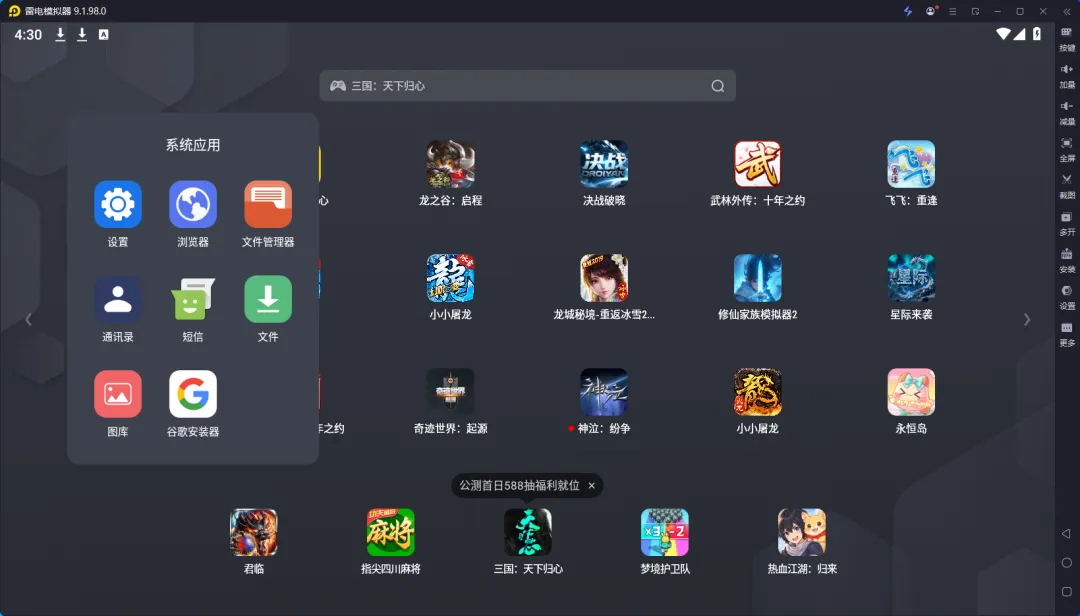The width and height of the screenshot is (1080, 616).
Task: Open the 龙之谷：启程 game
Action: (x=450, y=164)
